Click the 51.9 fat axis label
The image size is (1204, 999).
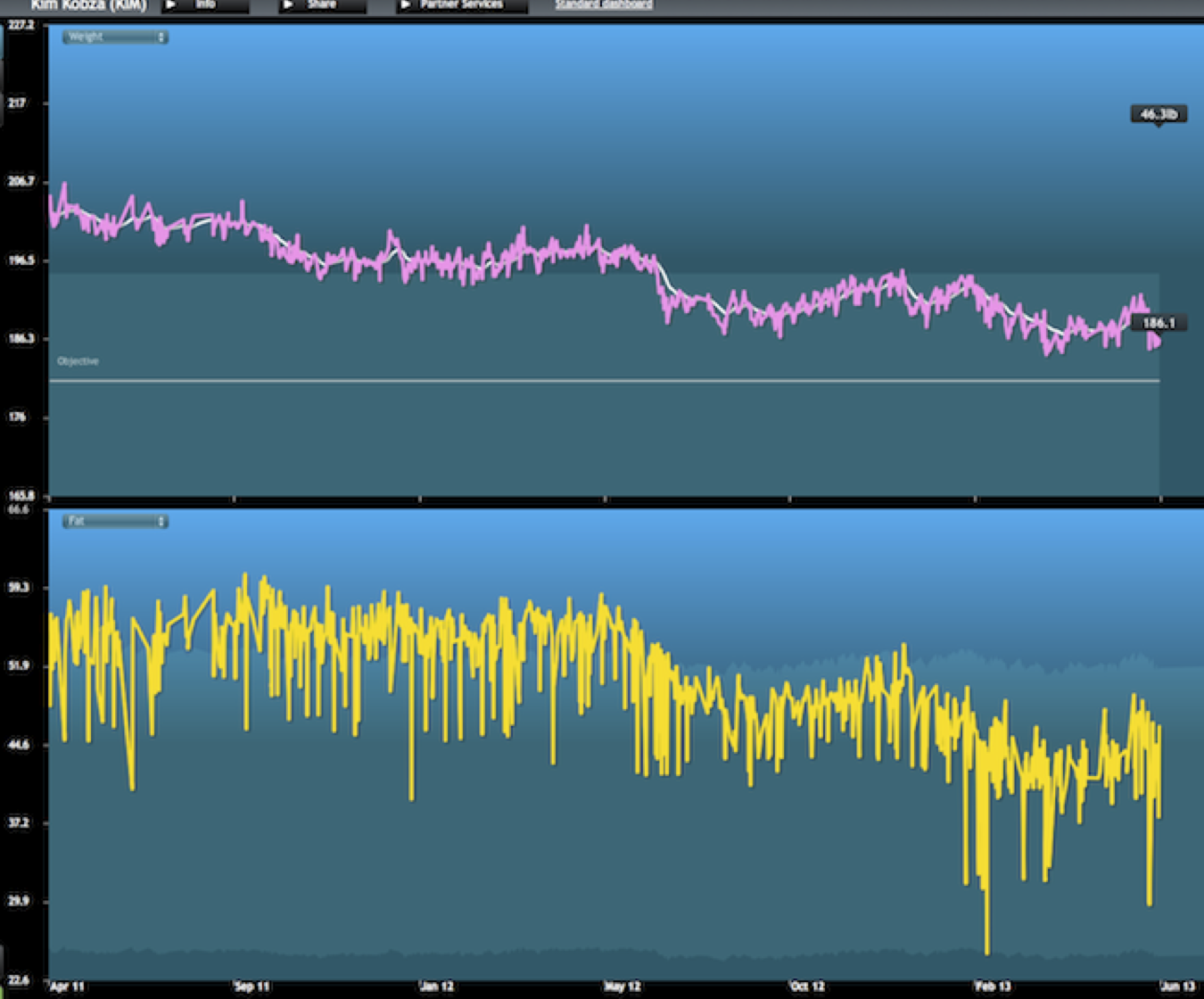click(21, 666)
